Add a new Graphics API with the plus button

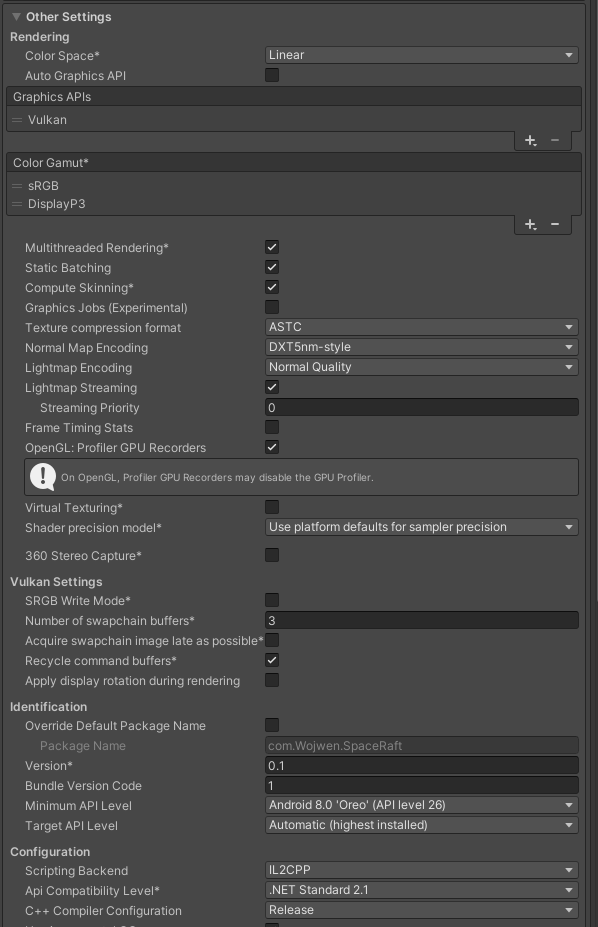point(529,140)
